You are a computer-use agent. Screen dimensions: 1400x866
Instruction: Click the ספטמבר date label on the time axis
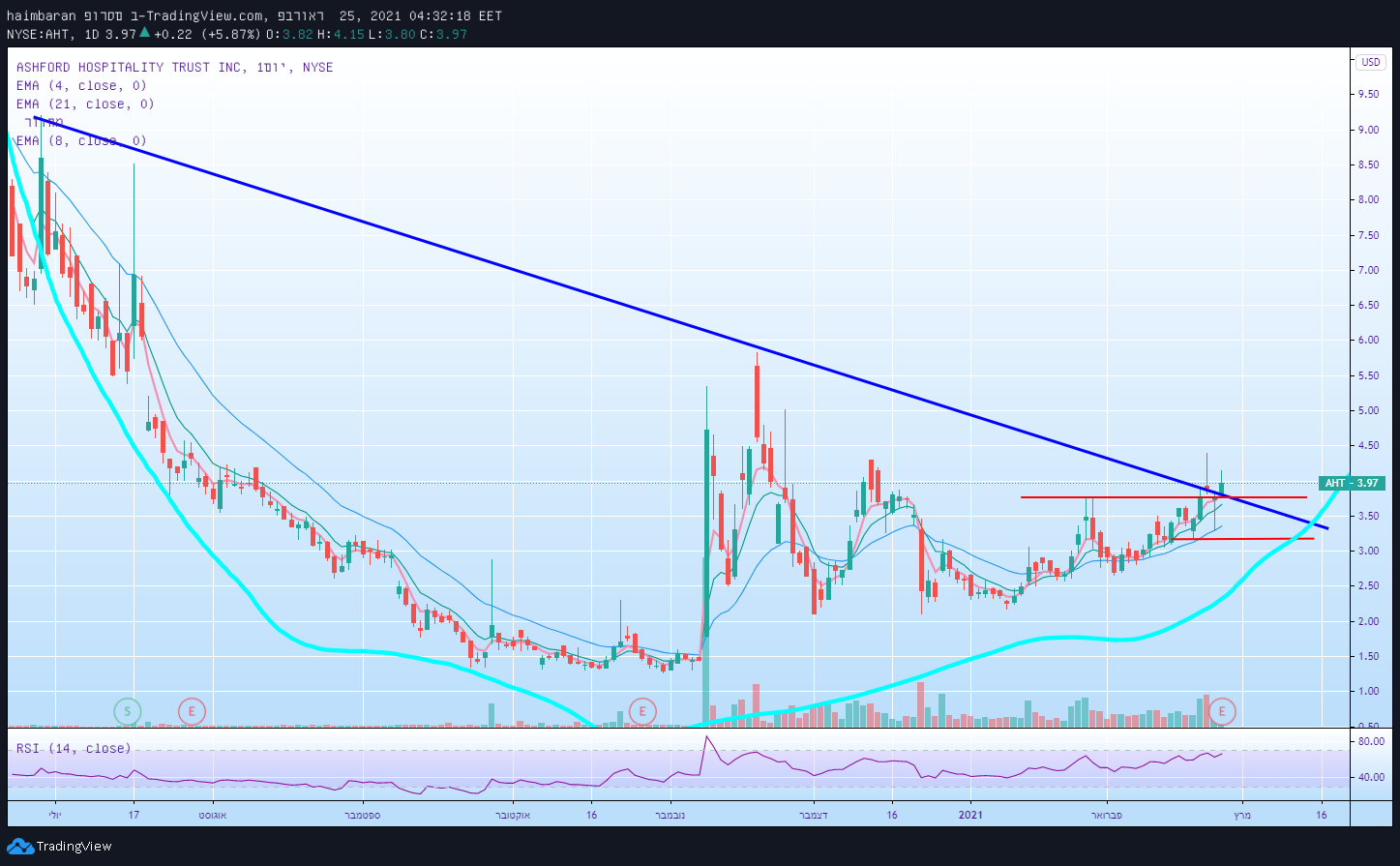point(363,816)
